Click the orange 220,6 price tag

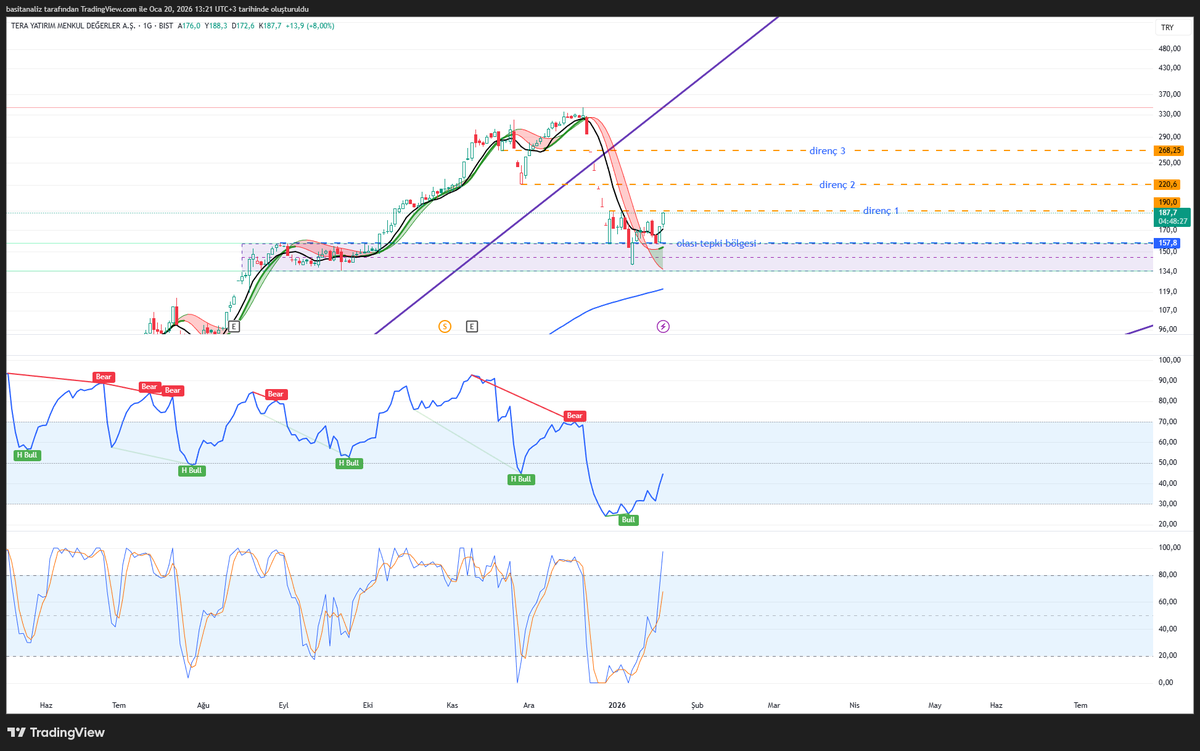point(1167,184)
